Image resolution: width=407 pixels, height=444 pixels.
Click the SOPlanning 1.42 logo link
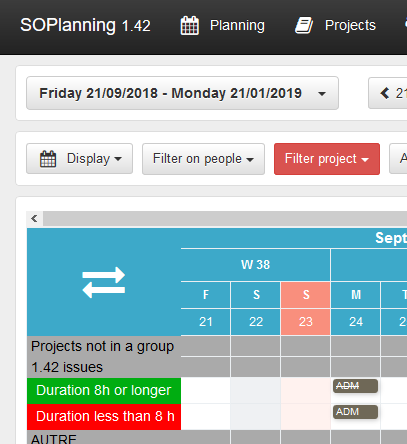(85, 26)
